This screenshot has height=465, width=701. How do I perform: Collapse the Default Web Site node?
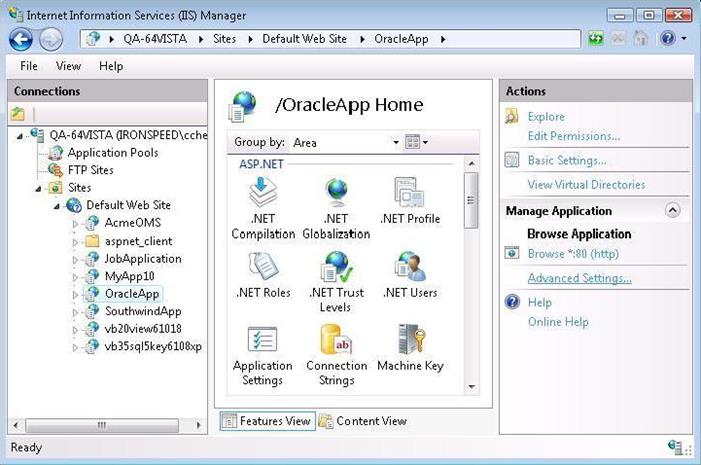(x=57, y=206)
